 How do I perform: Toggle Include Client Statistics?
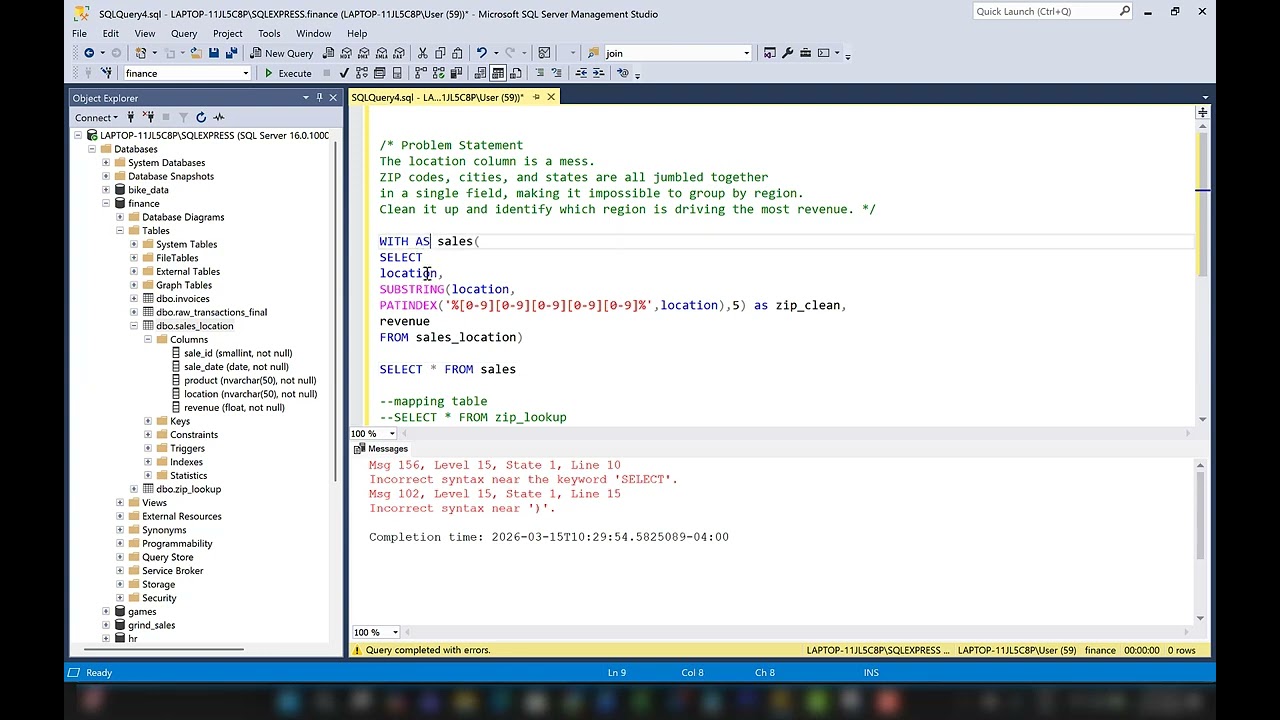click(x=456, y=73)
